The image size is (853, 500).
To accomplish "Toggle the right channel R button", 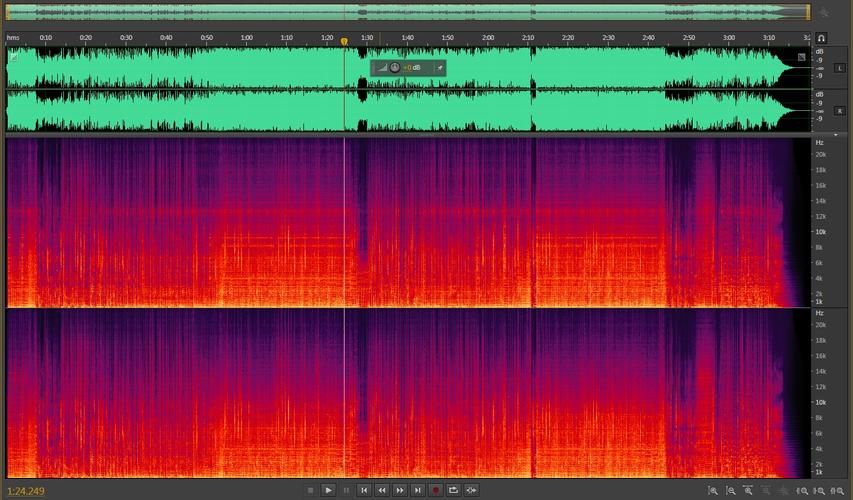I will click(840, 110).
